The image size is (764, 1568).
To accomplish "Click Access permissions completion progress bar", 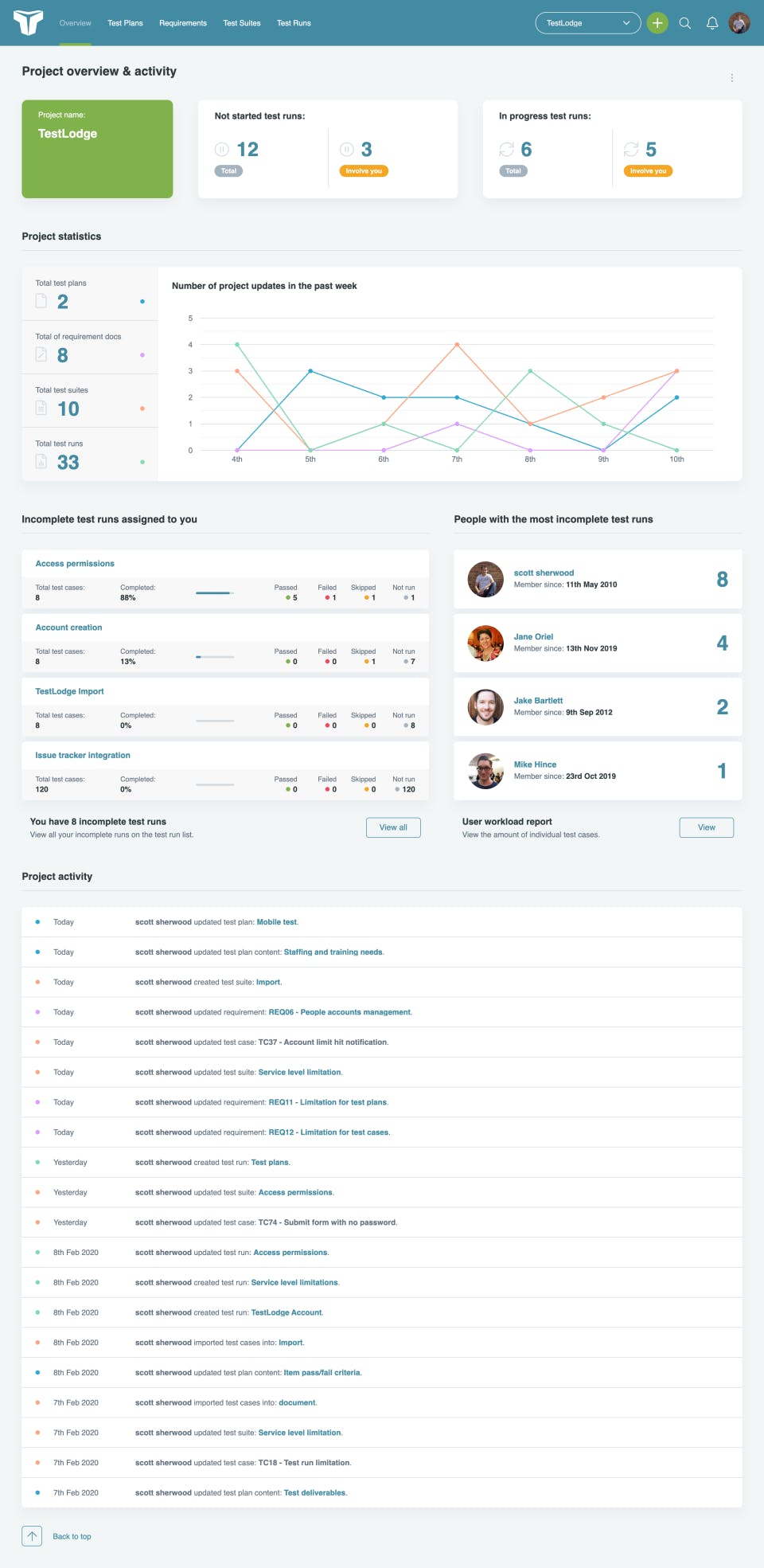I will 215,592.
